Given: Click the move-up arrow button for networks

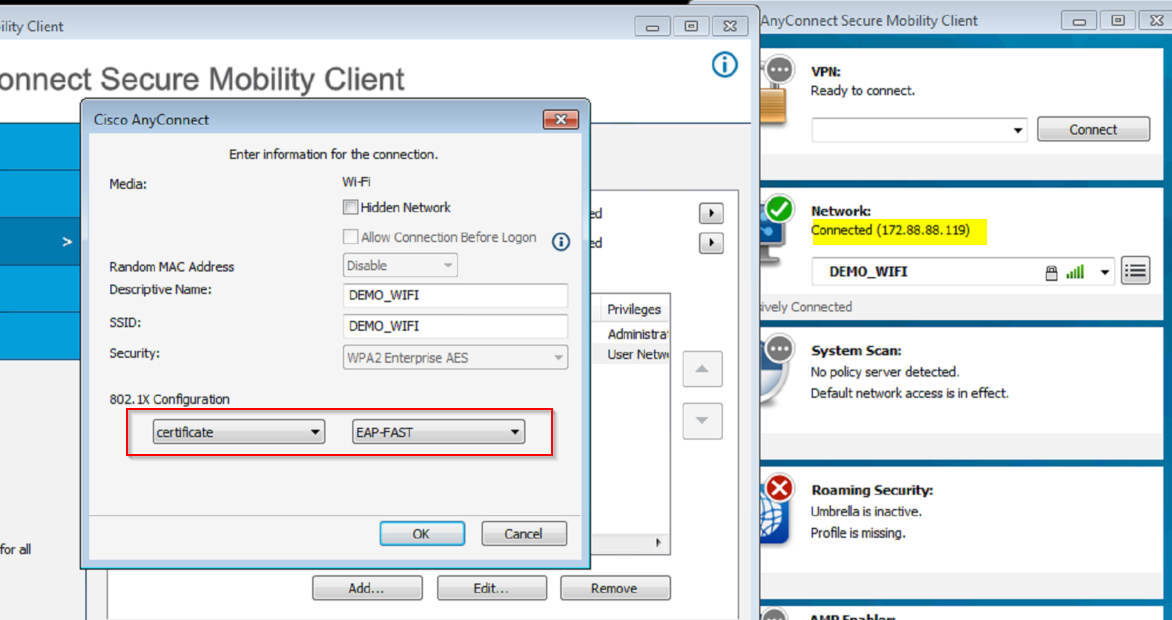Looking at the screenshot, I should [x=702, y=369].
